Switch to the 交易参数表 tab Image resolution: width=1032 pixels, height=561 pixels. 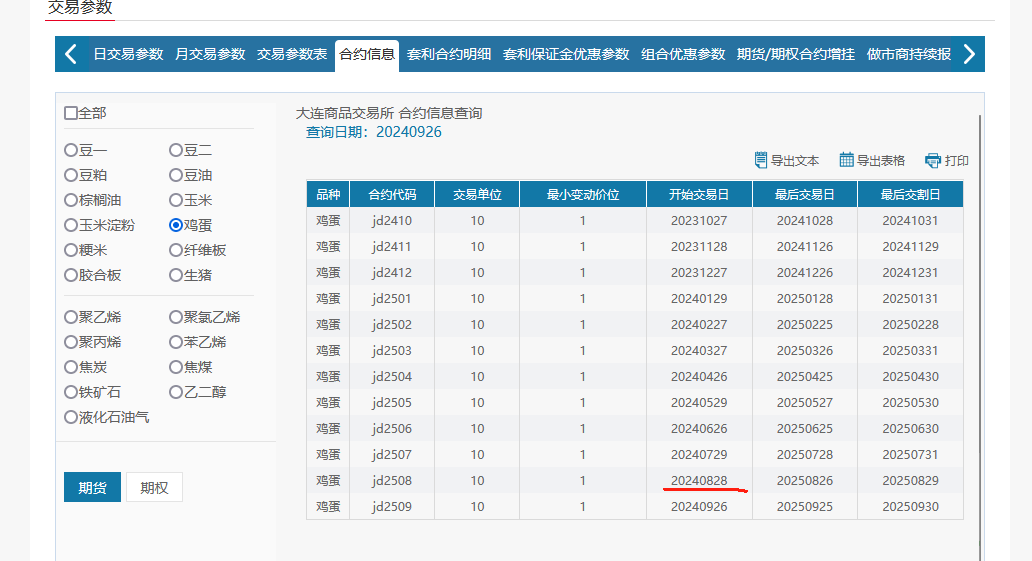(x=292, y=54)
